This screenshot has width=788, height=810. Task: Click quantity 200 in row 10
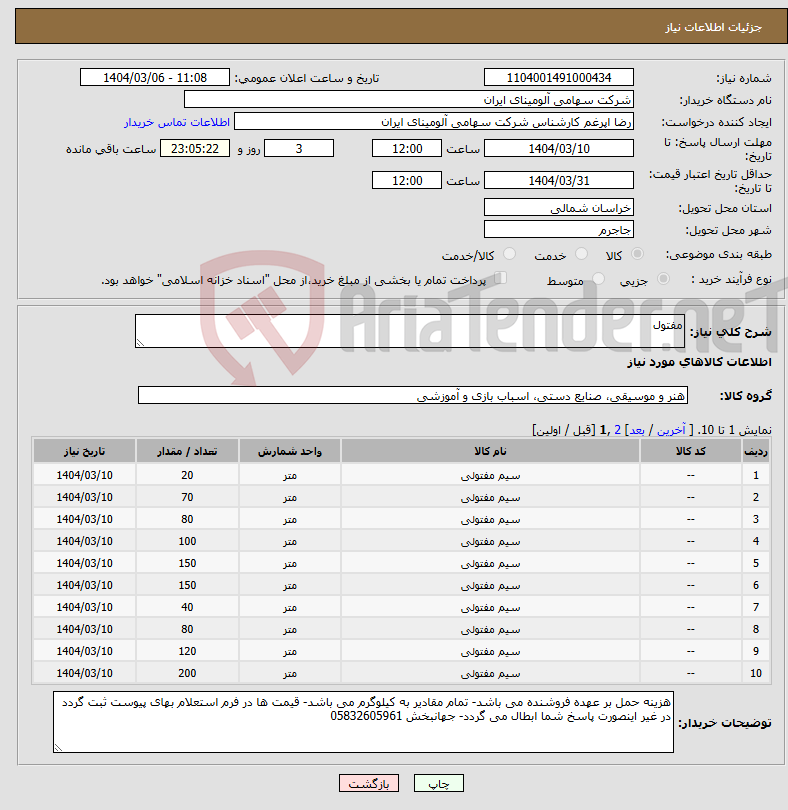click(187, 673)
